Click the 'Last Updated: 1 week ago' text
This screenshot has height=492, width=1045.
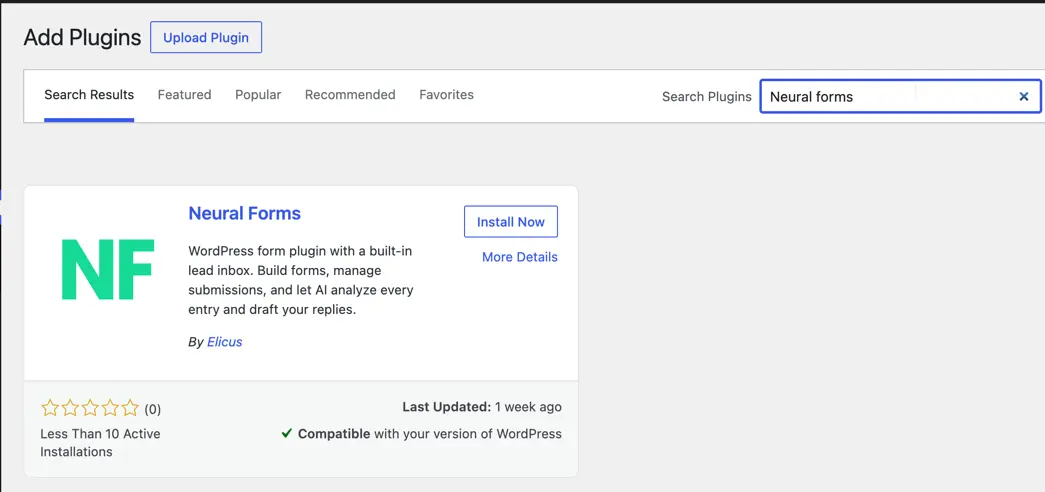point(482,407)
